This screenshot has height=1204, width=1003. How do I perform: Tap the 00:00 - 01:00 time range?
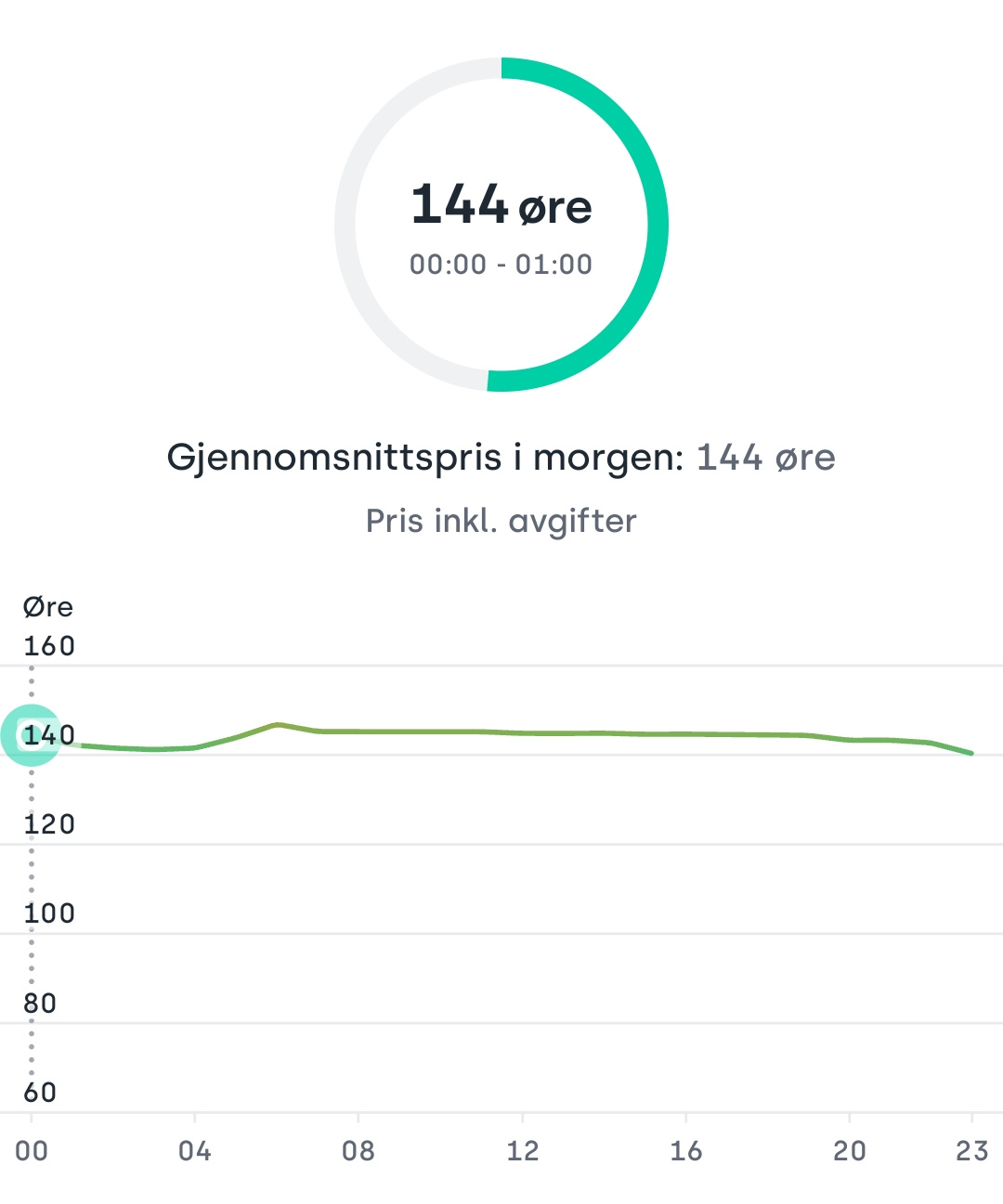pyautogui.click(x=501, y=265)
